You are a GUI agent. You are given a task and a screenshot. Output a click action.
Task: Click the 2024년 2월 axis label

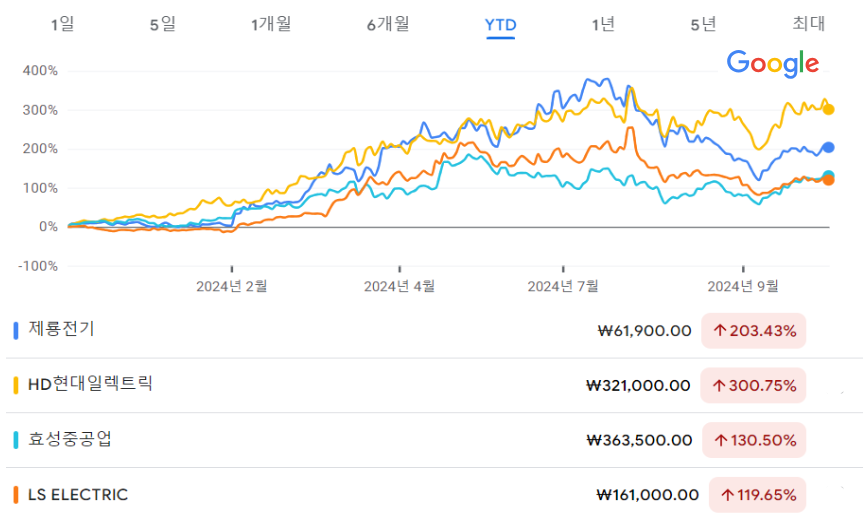point(231,286)
